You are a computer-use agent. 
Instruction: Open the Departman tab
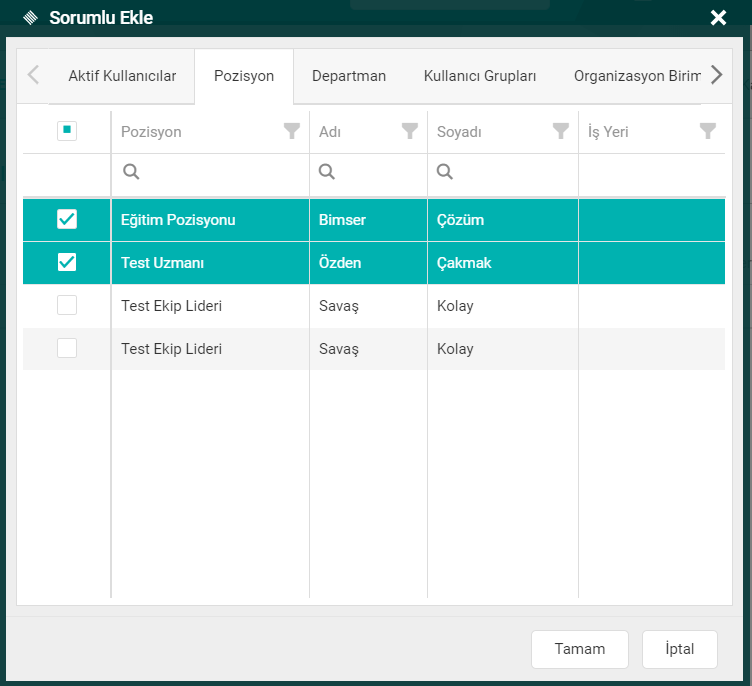[348, 76]
